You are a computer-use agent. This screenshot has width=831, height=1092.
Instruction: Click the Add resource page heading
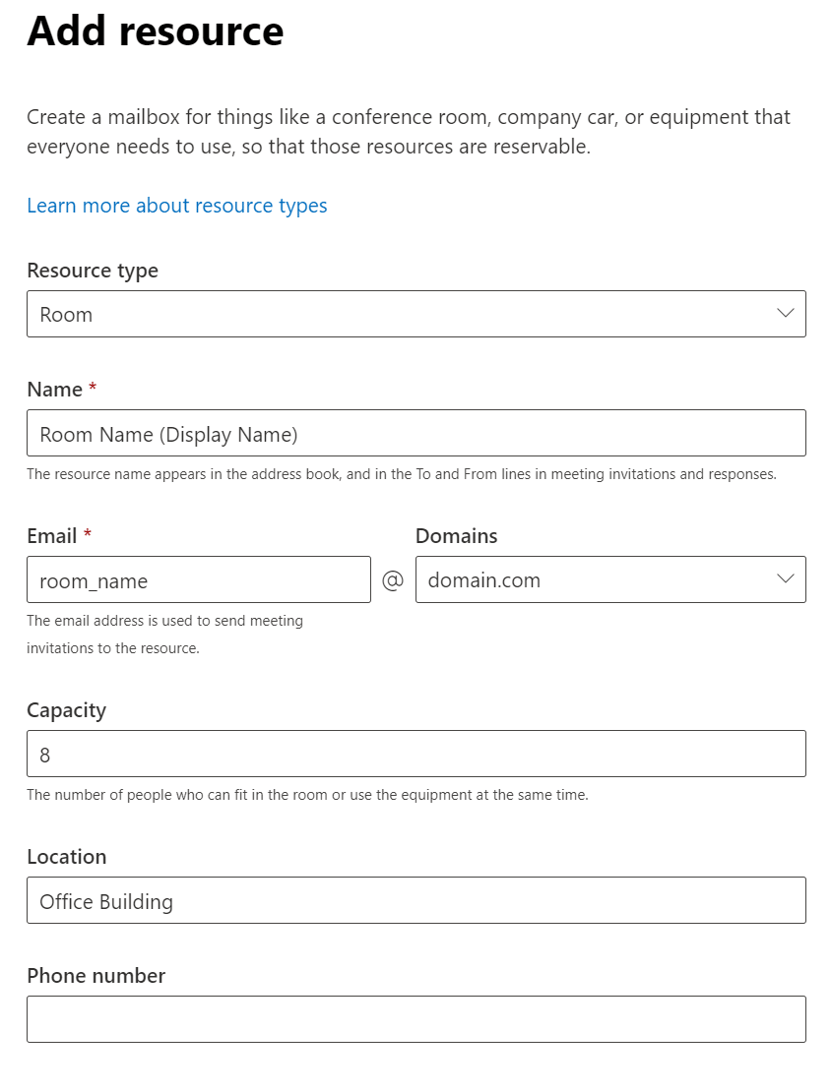point(155,31)
